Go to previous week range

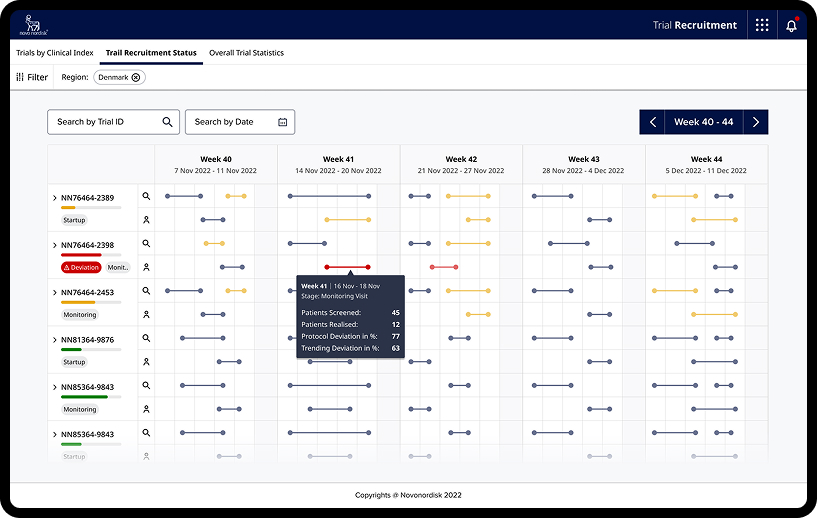pyautogui.click(x=653, y=122)
